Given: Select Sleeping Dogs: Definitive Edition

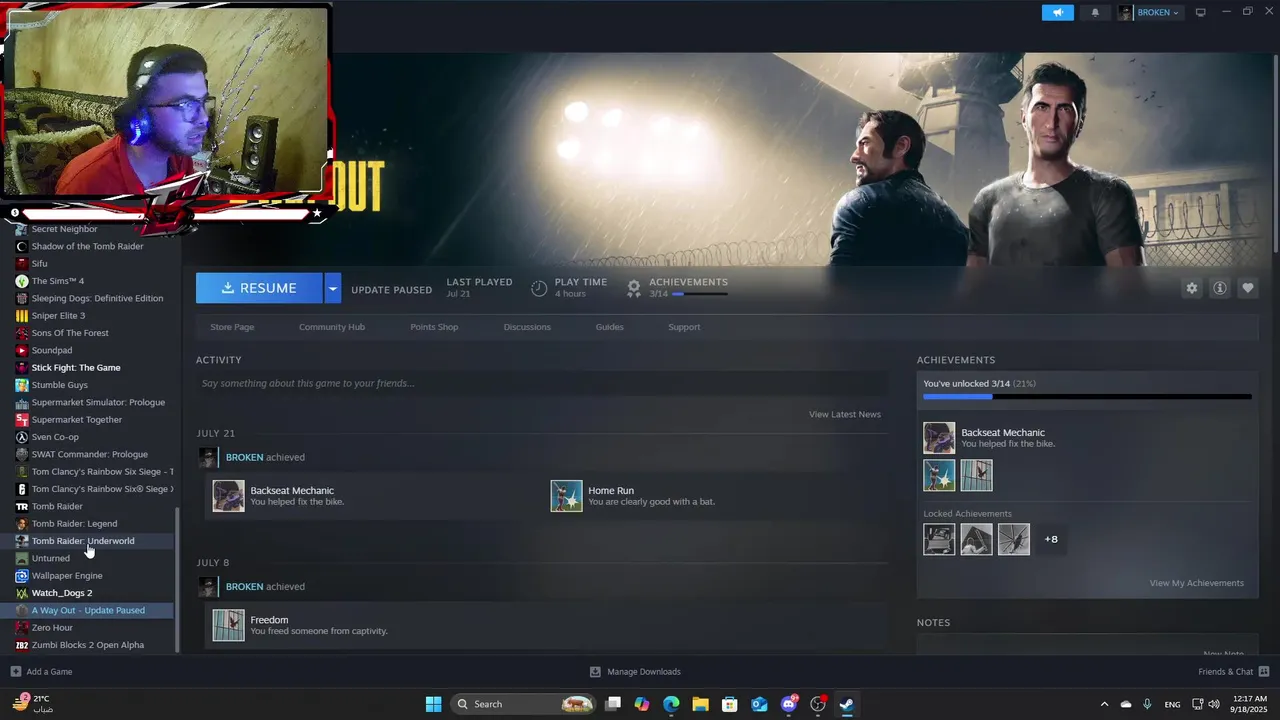Looking at the screenshot, I should click(97, 298).
